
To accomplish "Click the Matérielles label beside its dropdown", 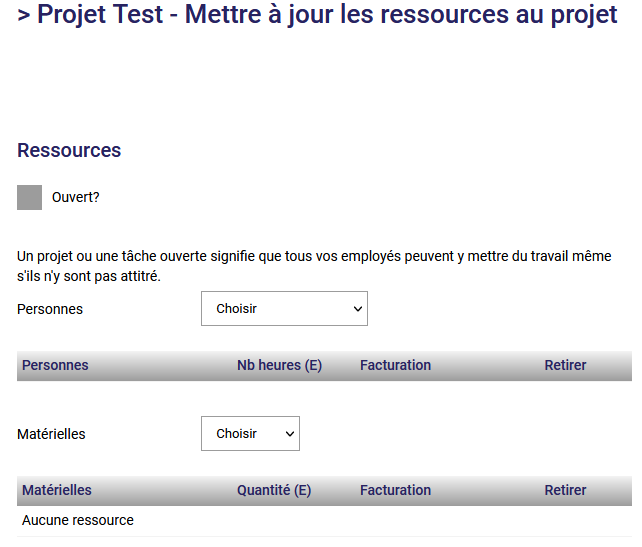I will [51, 434].
